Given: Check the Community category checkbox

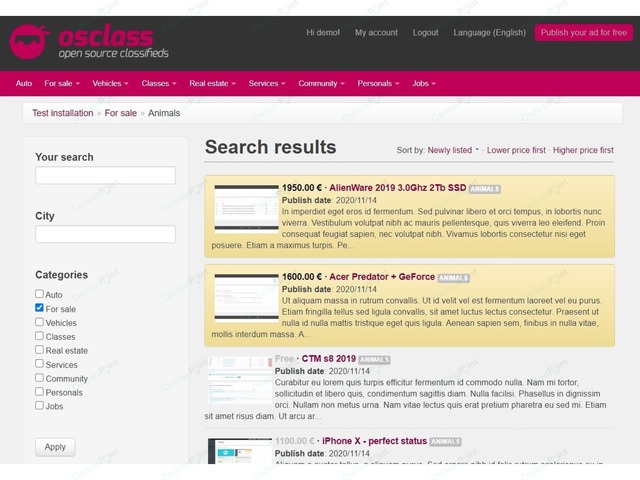Looking at the screenshot, I should (39, 378).
